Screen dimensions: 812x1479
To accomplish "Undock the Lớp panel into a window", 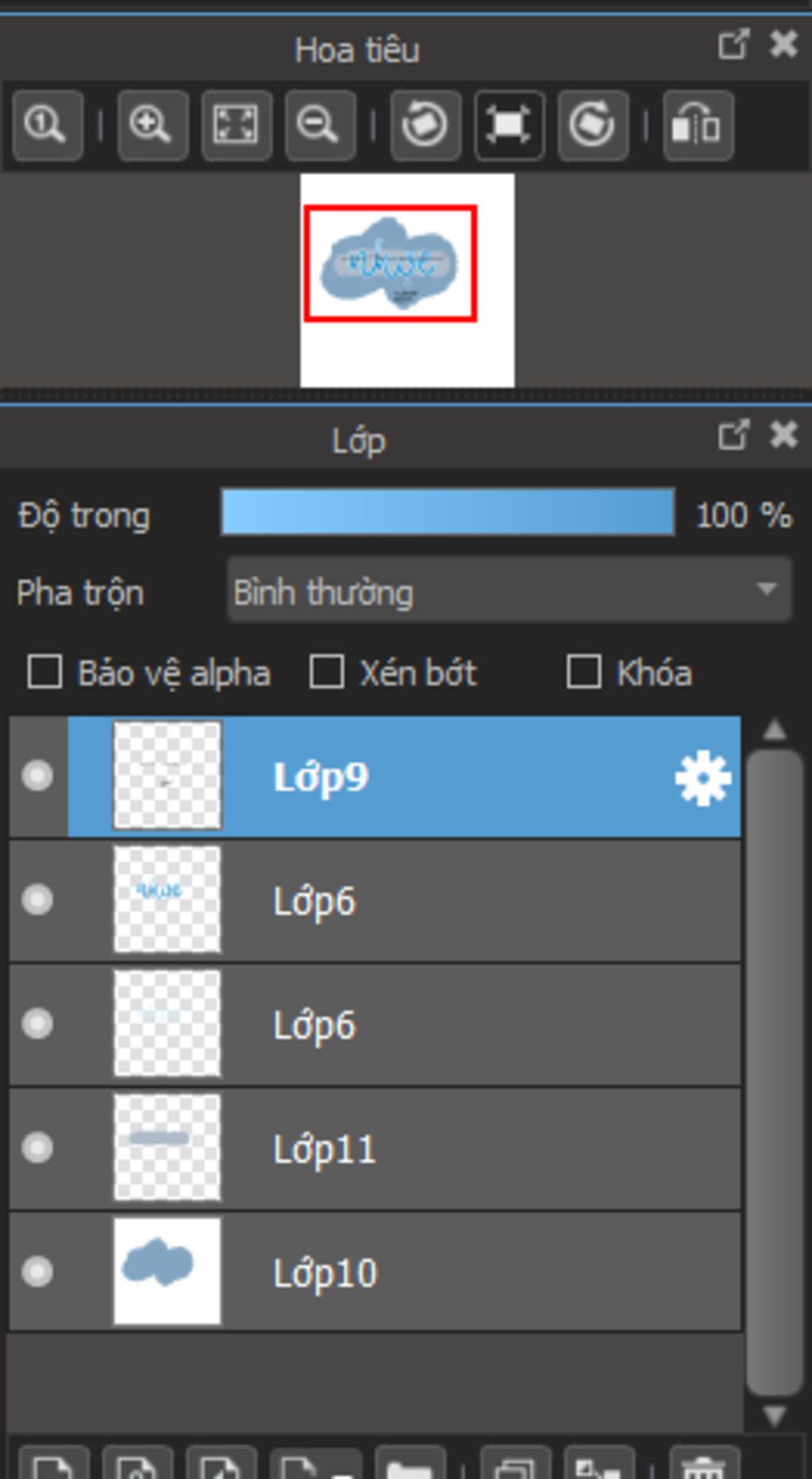I will [x=733, y=435].
